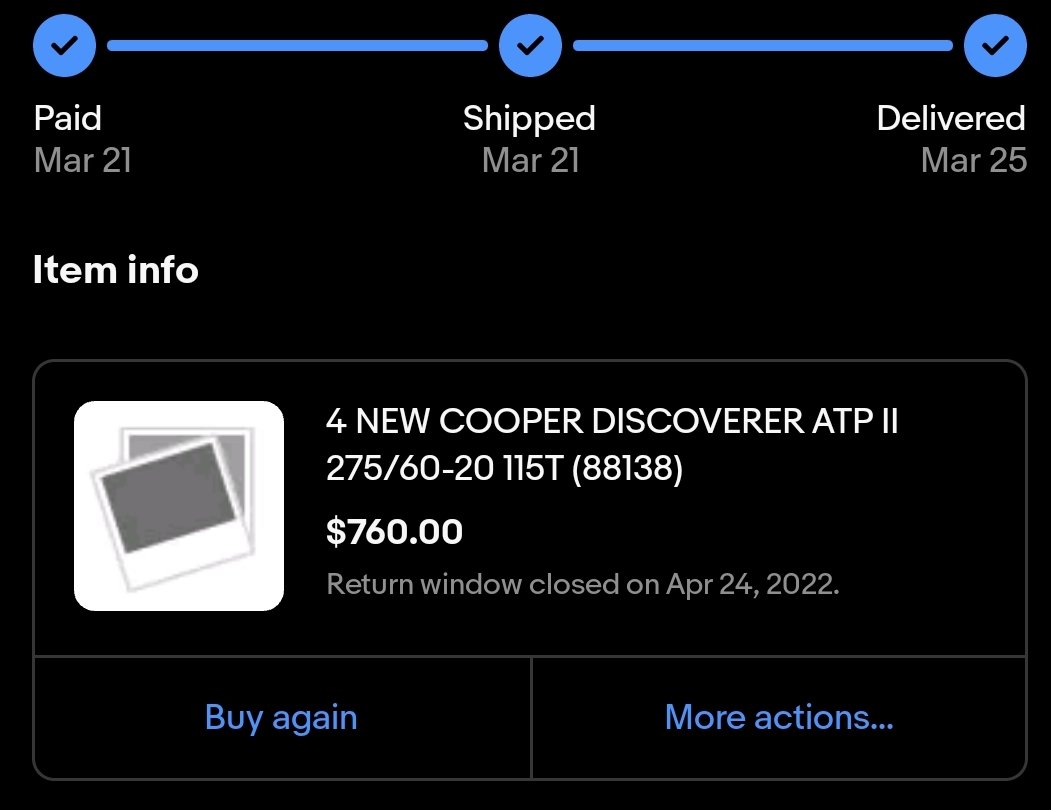Open the Cooper Discoverer ATP II item title
Screen dimensions: 1051x810
coord(611,444)
